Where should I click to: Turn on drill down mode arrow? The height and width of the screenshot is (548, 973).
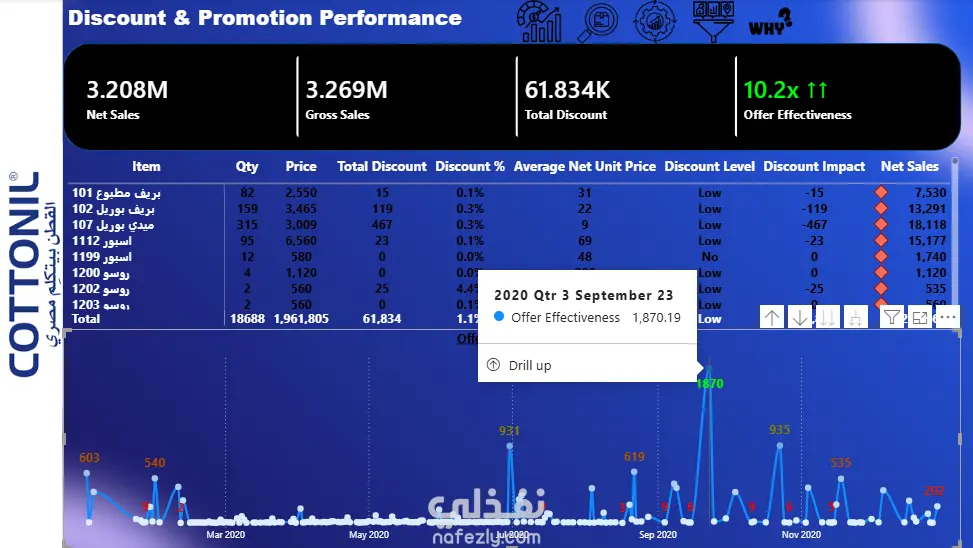tap(800, 318)
